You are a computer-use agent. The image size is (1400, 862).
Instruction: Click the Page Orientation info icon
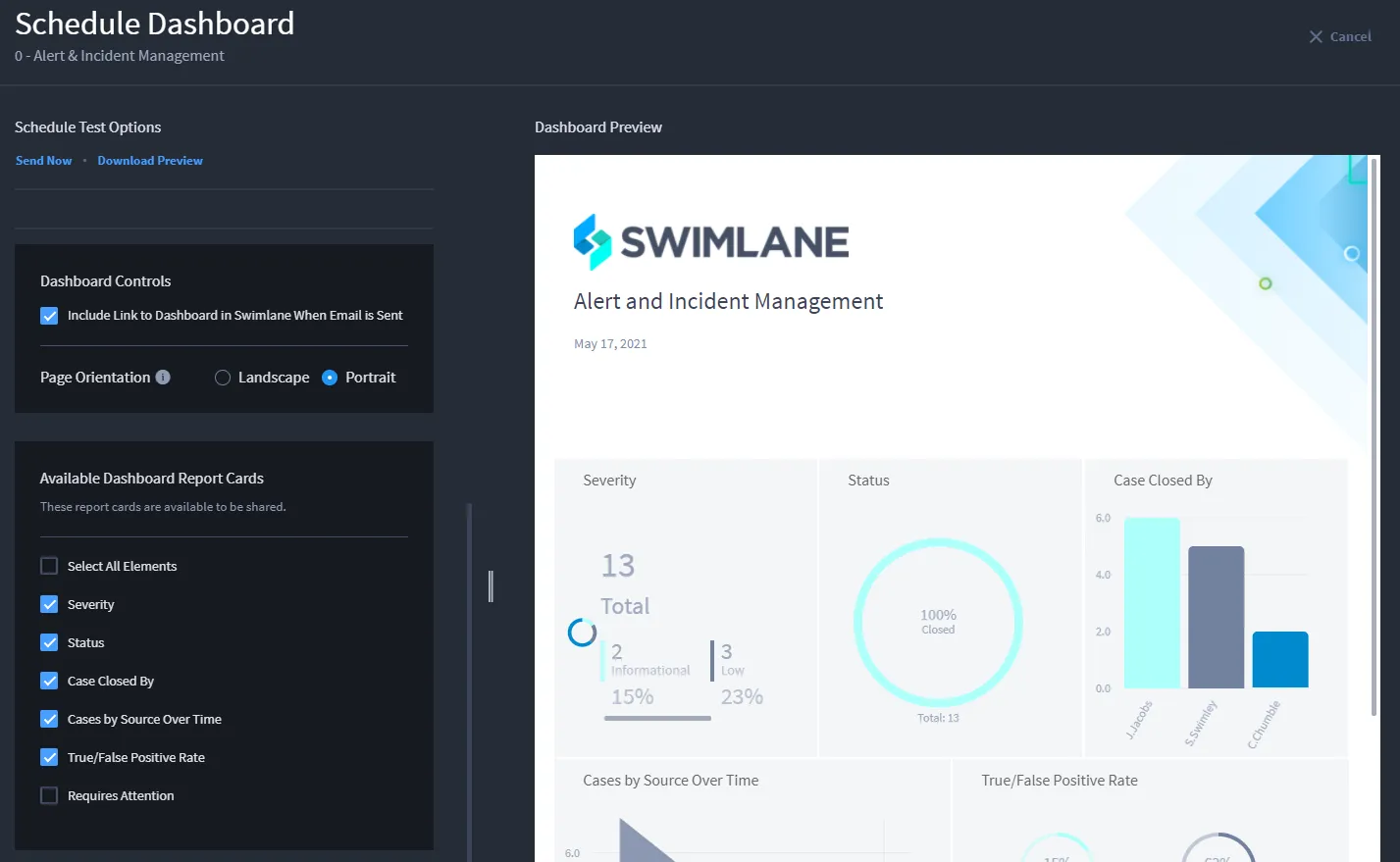click(163, 378)
